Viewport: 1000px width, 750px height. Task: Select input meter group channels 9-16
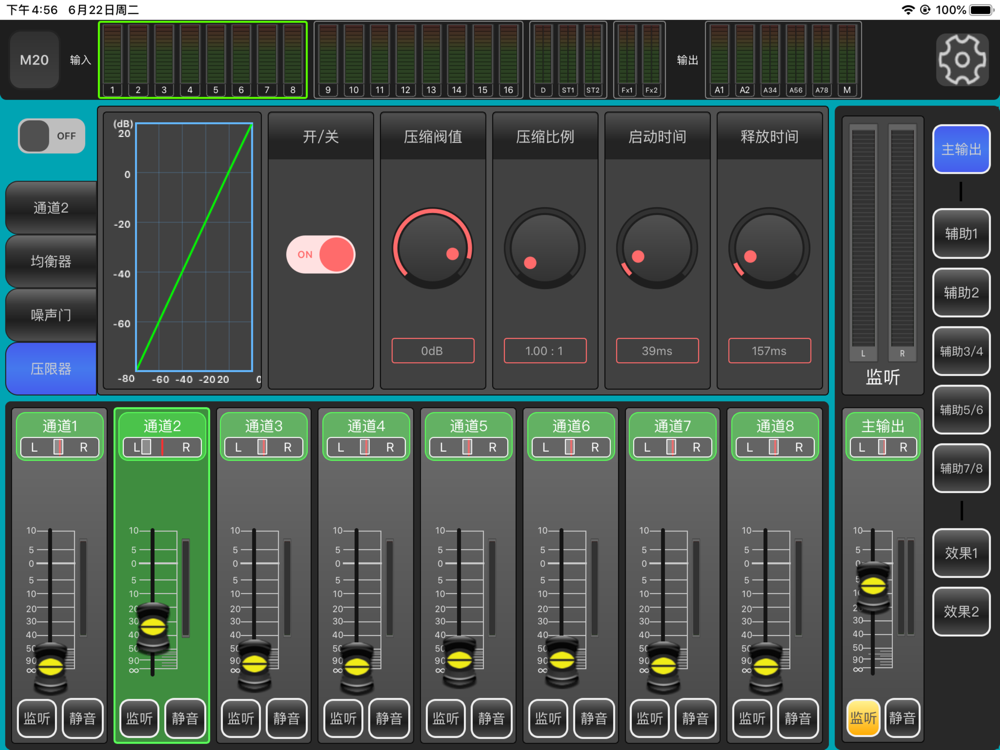click(418, 60)
